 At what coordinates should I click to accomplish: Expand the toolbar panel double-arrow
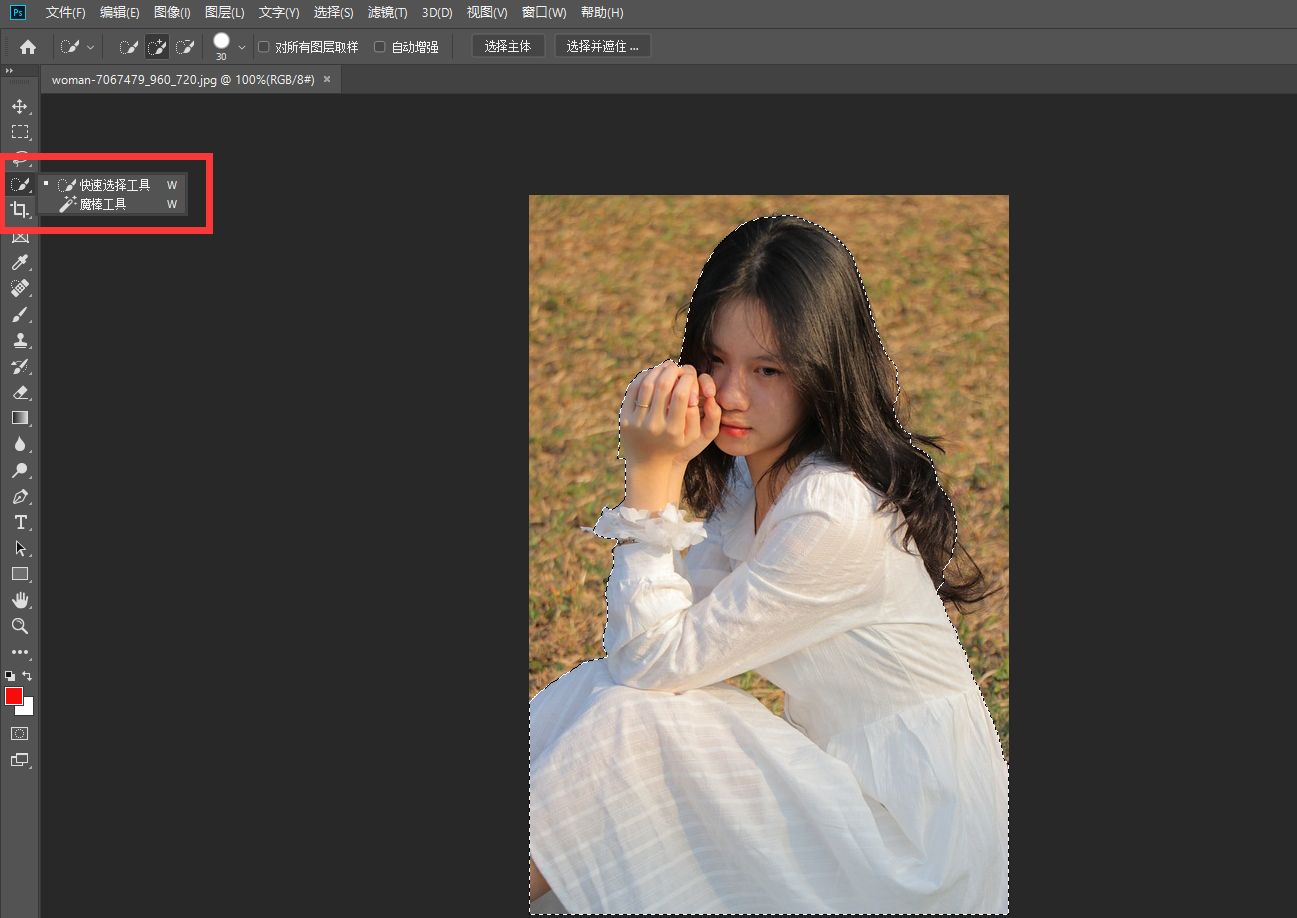point(9,71)
